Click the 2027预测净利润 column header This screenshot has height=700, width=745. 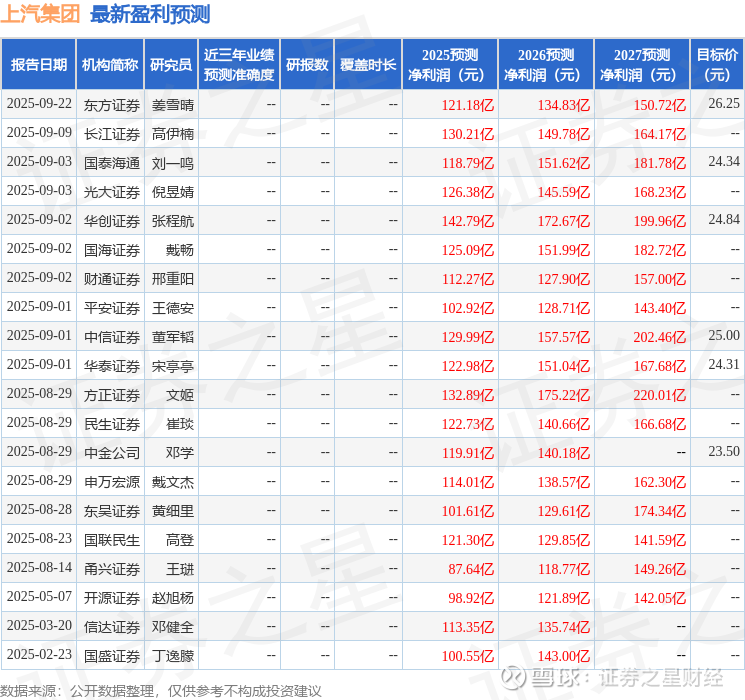[642, 65]
